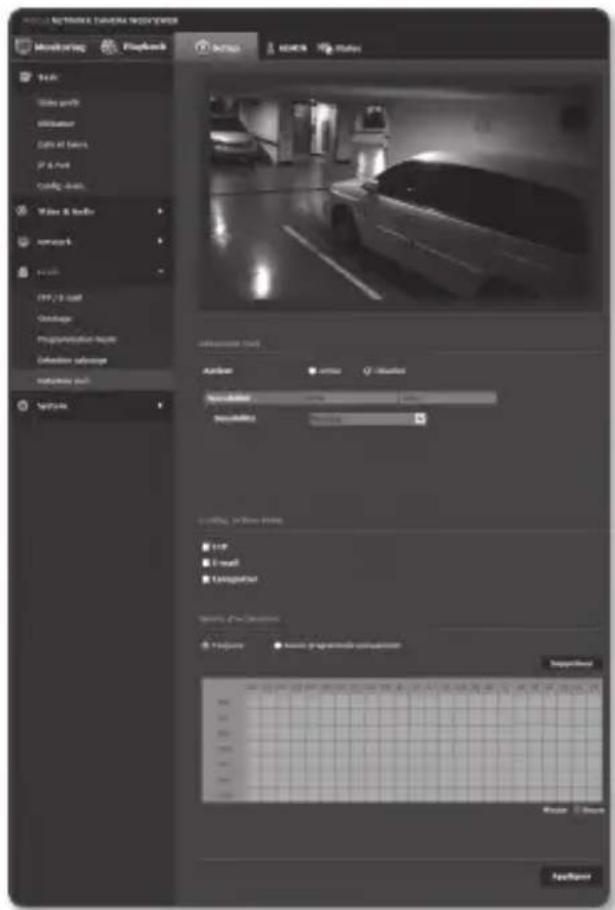Click the Playback reel icon
This screenshot has width=615, height=910.
pyautogui.click(x=109, y=47)
